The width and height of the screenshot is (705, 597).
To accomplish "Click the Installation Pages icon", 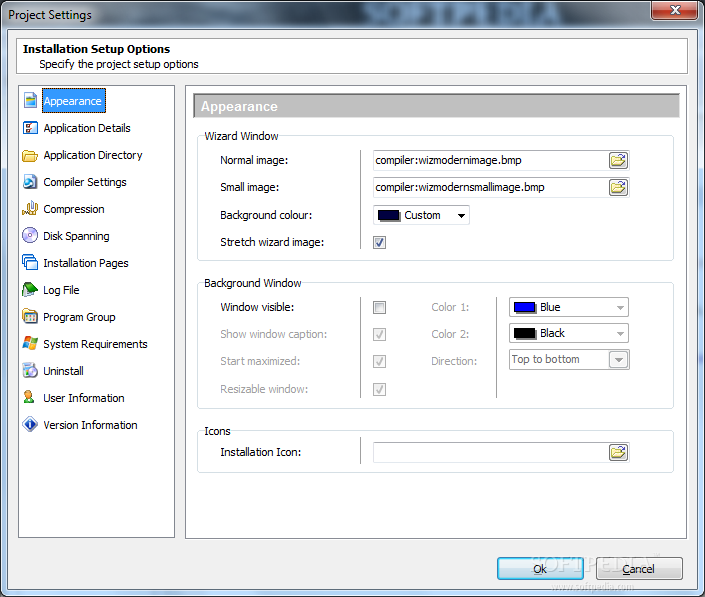I will pos(30,263).
